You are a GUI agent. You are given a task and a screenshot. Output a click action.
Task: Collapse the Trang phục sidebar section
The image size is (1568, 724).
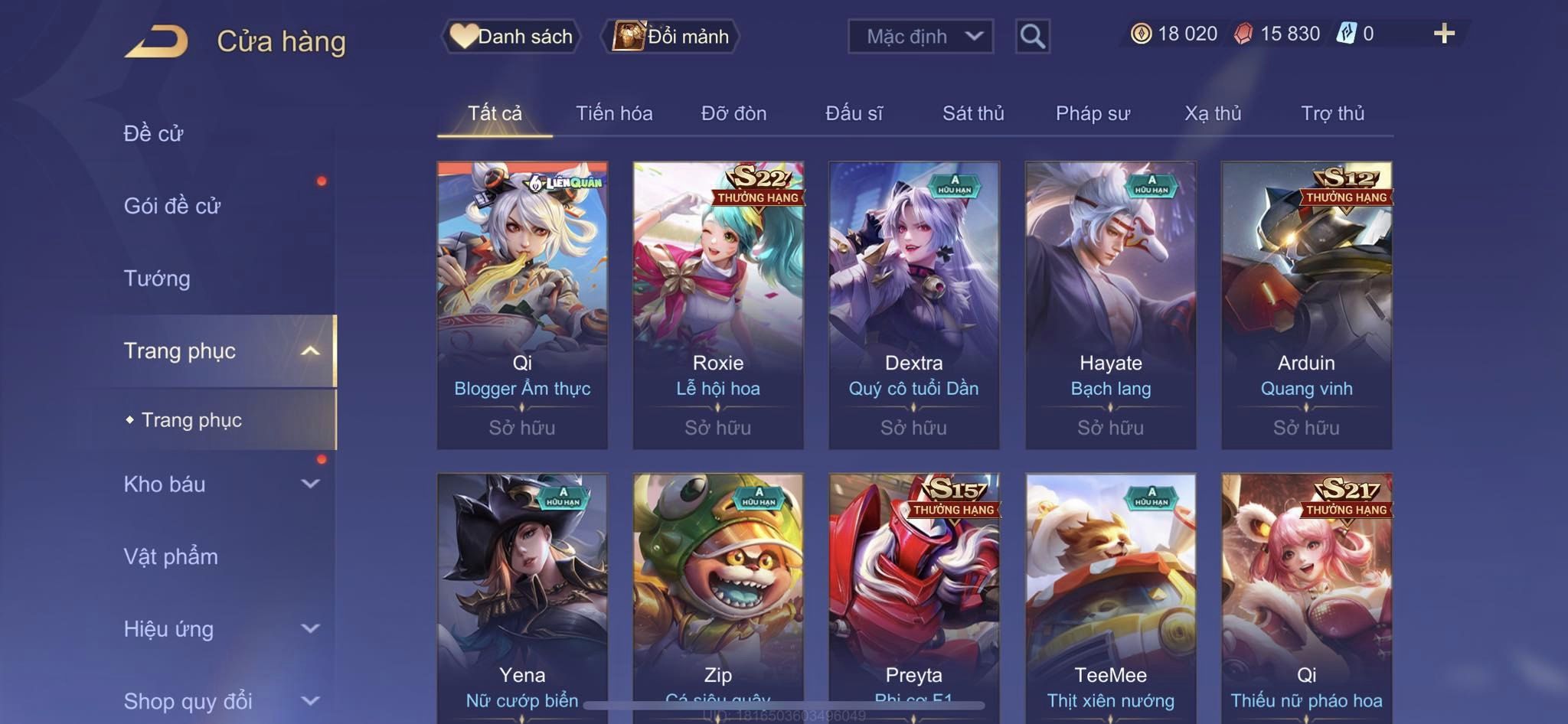click(310, 351)
